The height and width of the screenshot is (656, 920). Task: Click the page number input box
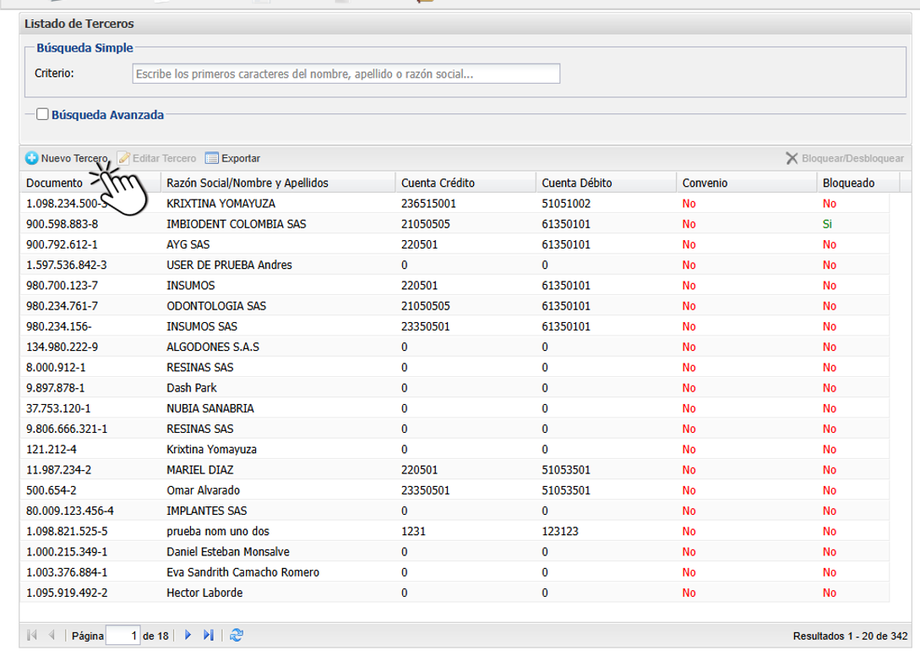(x=123, y=635)
